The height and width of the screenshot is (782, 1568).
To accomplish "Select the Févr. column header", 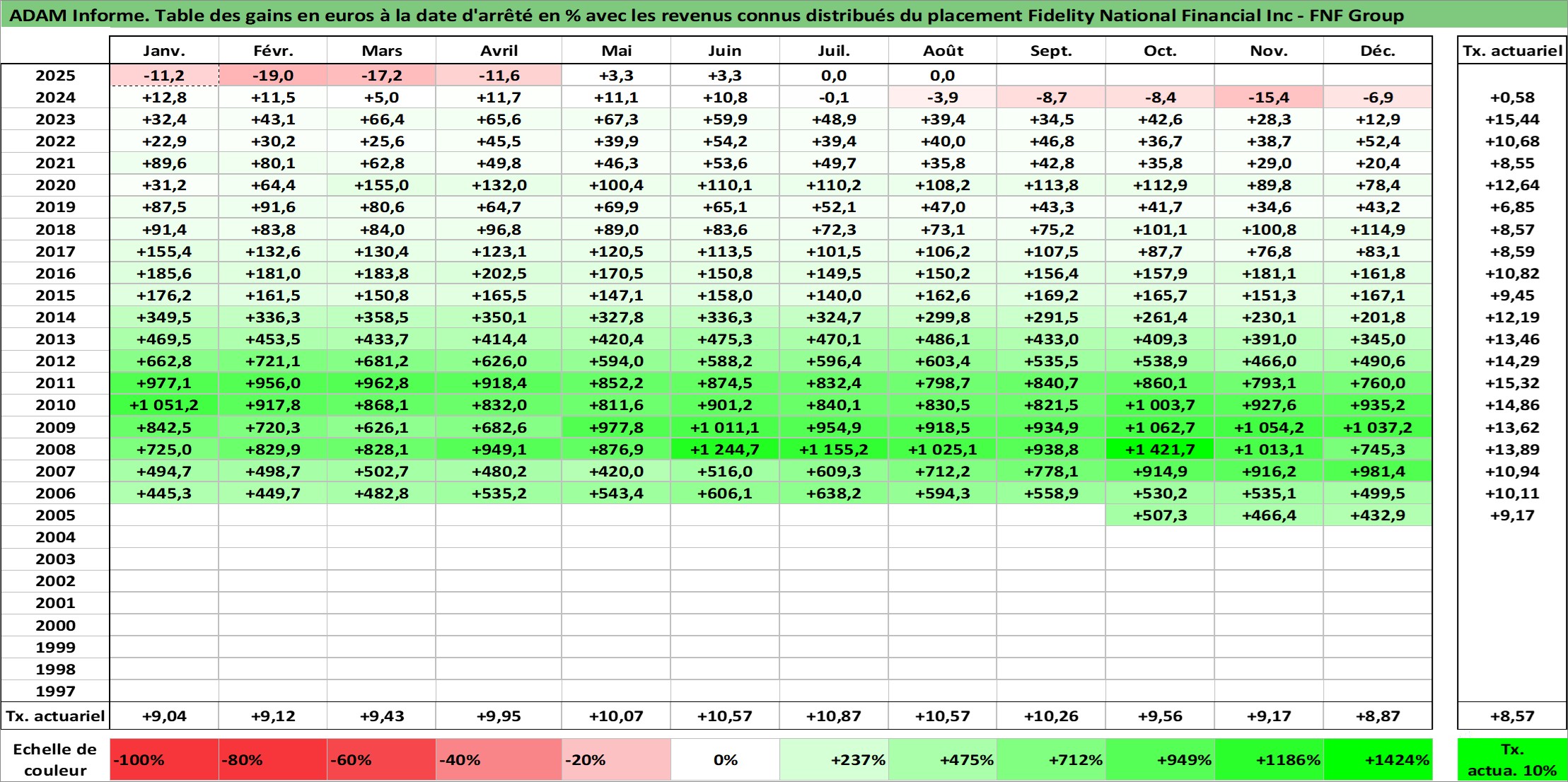I will click(x=273, y=51).
